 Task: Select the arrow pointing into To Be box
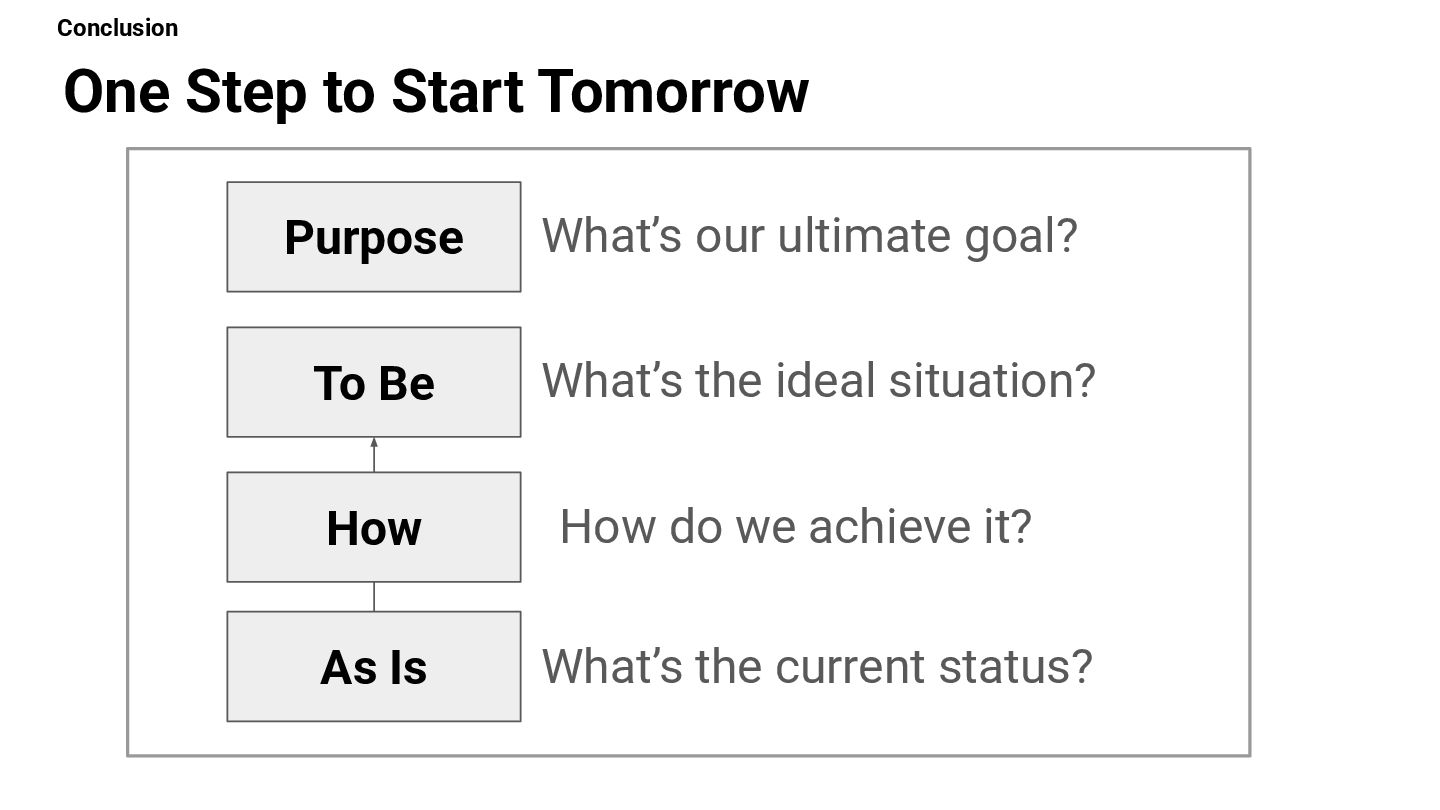374,455
